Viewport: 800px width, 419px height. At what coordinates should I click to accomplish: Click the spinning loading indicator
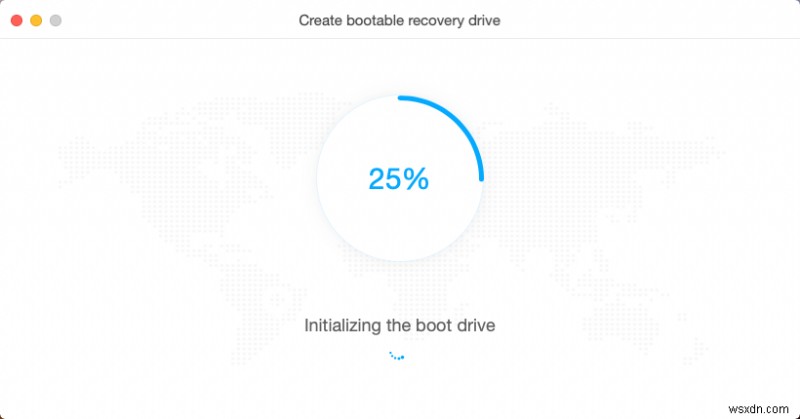pyautogui.click(x=398, y=355)
